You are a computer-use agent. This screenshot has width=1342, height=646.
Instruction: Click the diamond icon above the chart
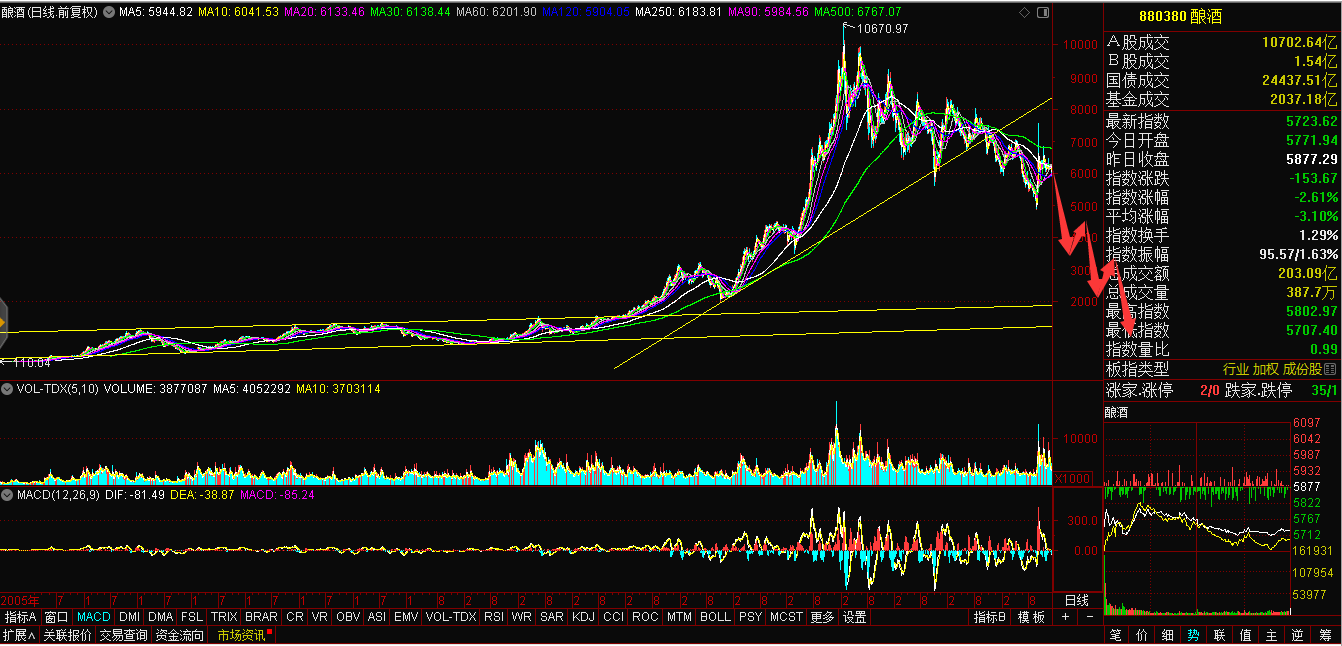coord(1023,12)
